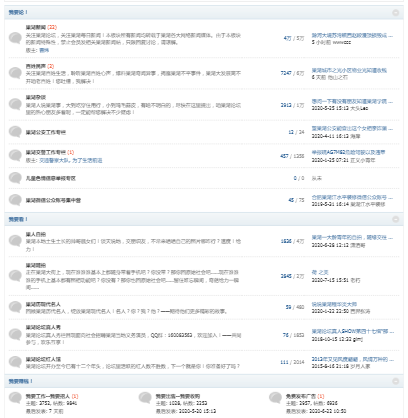The height and width of the screenshot is (418, 408).
Task: Click bubble icon of forum with 111 / 2014
Action: pos(15,362)
